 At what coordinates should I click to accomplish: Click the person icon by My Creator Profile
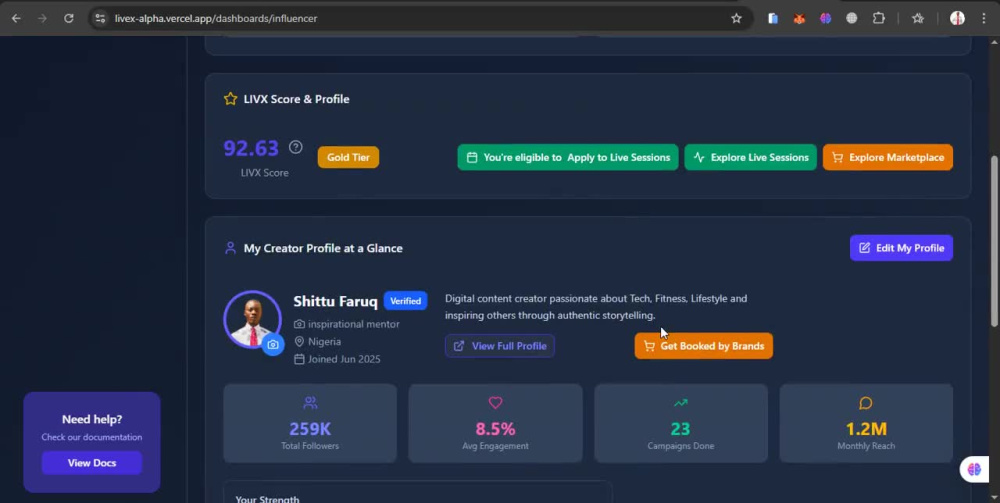click(230, 248)
